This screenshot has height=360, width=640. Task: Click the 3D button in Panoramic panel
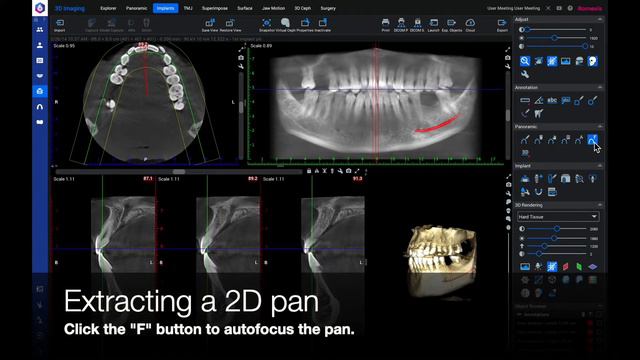[x=525, y=153]
